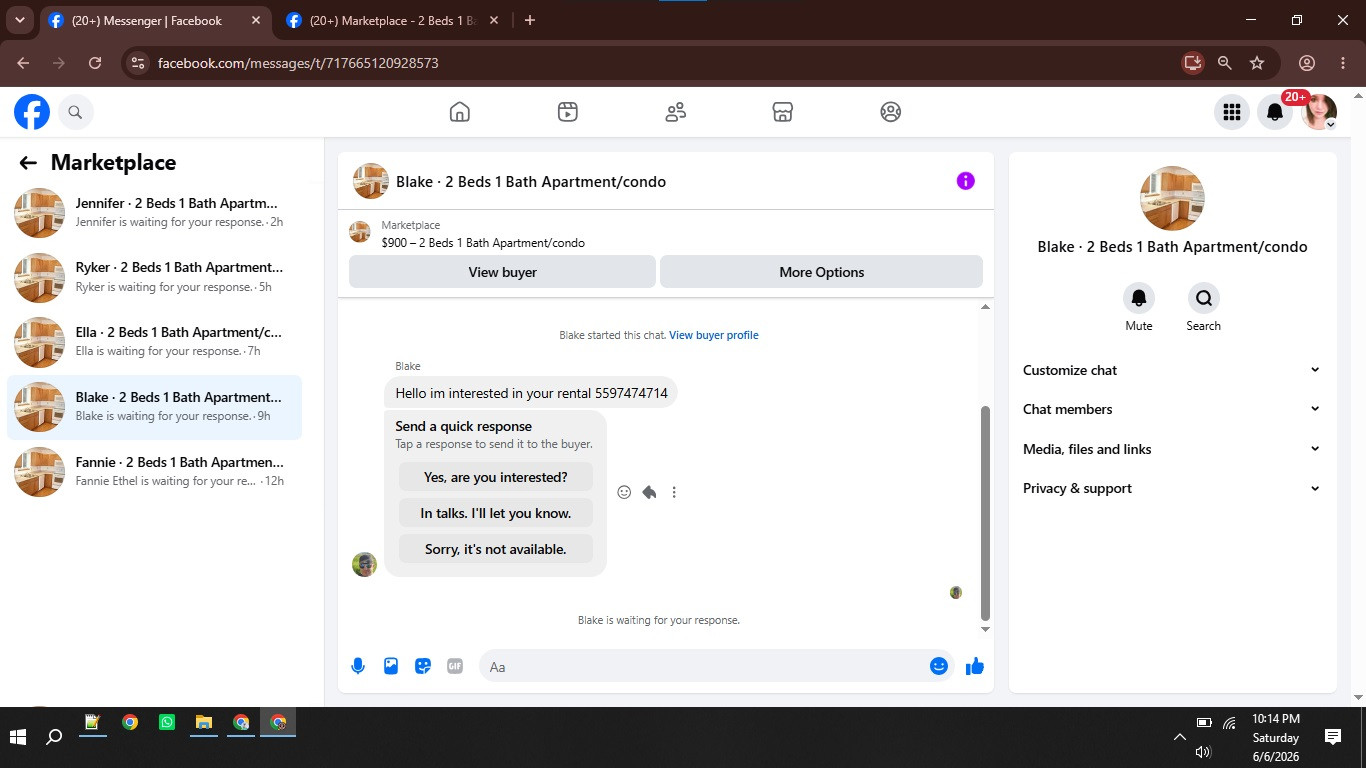
Task: Open Ella's apartment conversation
Action: (154, 342)
